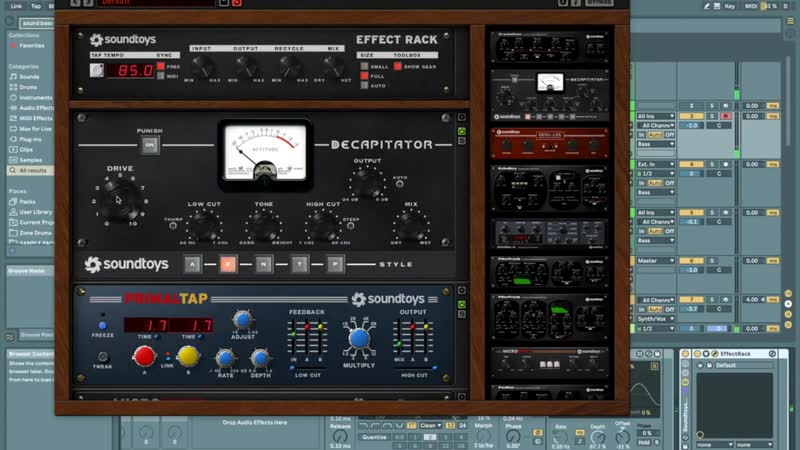Image resolution: width=800 pixels, height=450 pixels.
Task: Open Drums category in browser
Action: pos(28,87)
